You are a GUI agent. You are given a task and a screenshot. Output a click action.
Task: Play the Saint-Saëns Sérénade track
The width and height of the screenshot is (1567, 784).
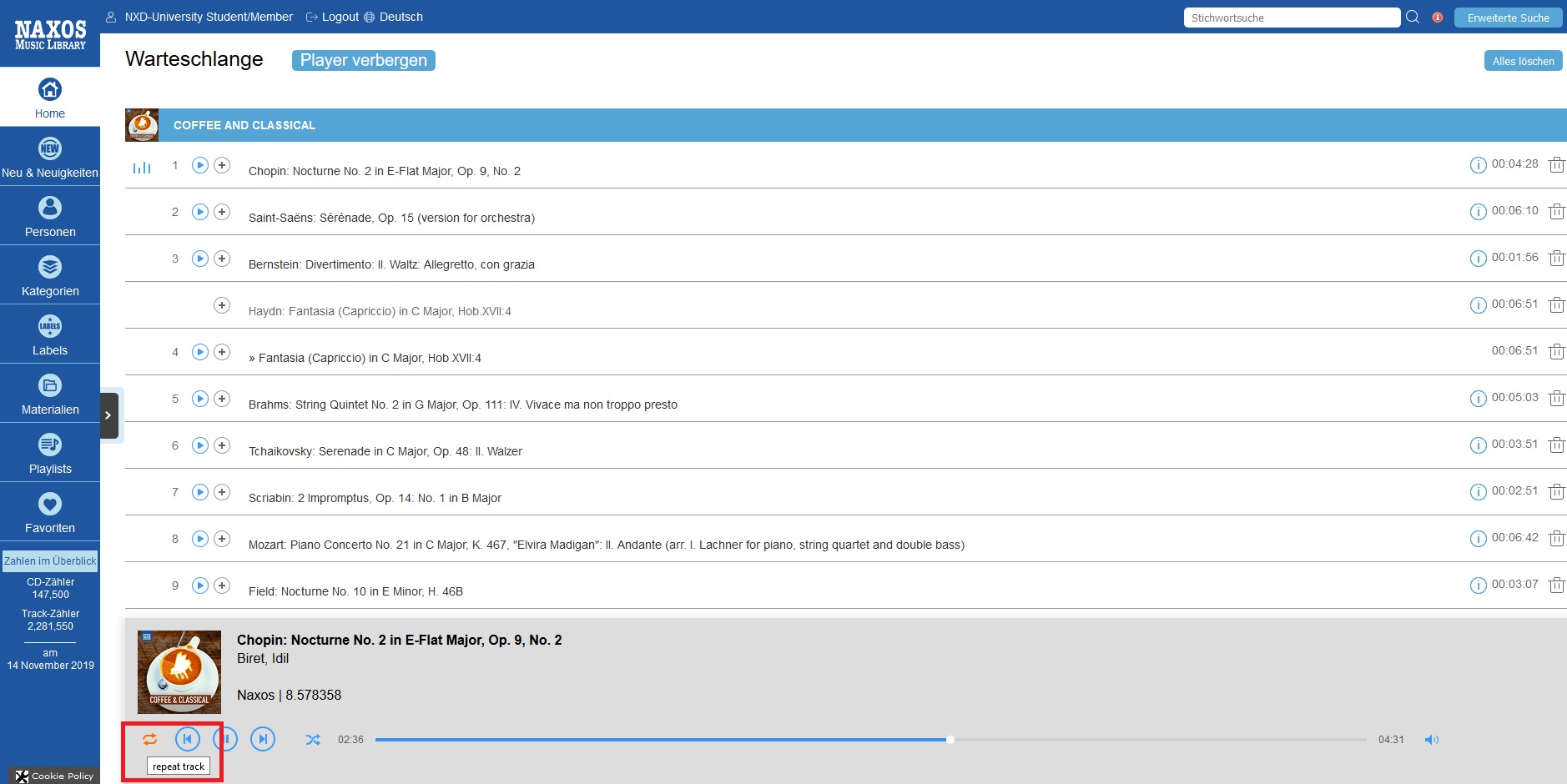pyautogui.click(x=200, y=212)
